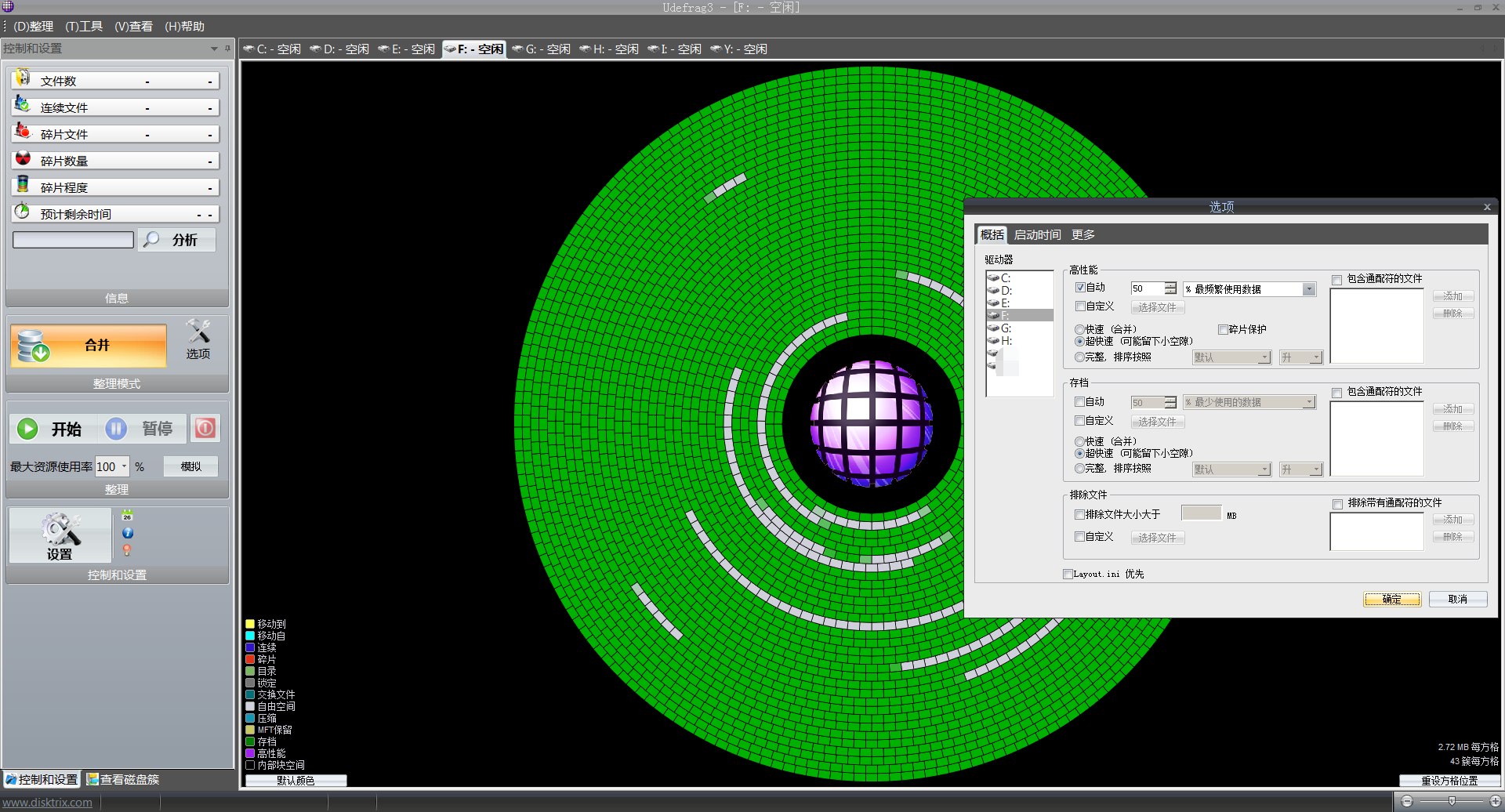Open High Performance sort-by default (默认) dropdown
The width and height of the screenshot is (1505, 812).
[1264, 358]
